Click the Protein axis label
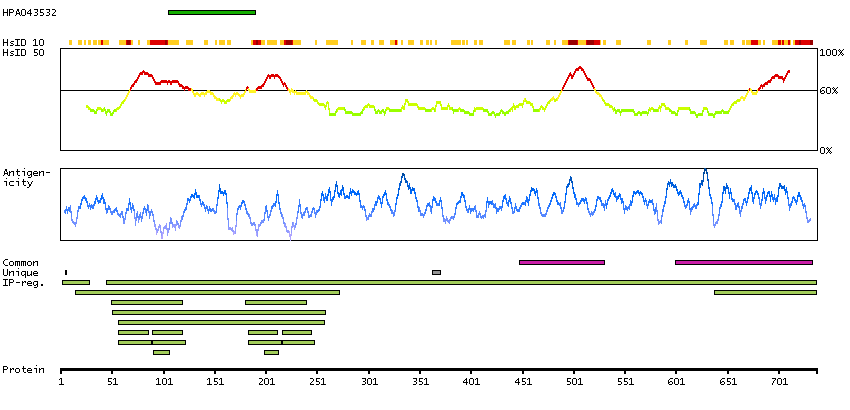850x410 pixels. [23, 369]
